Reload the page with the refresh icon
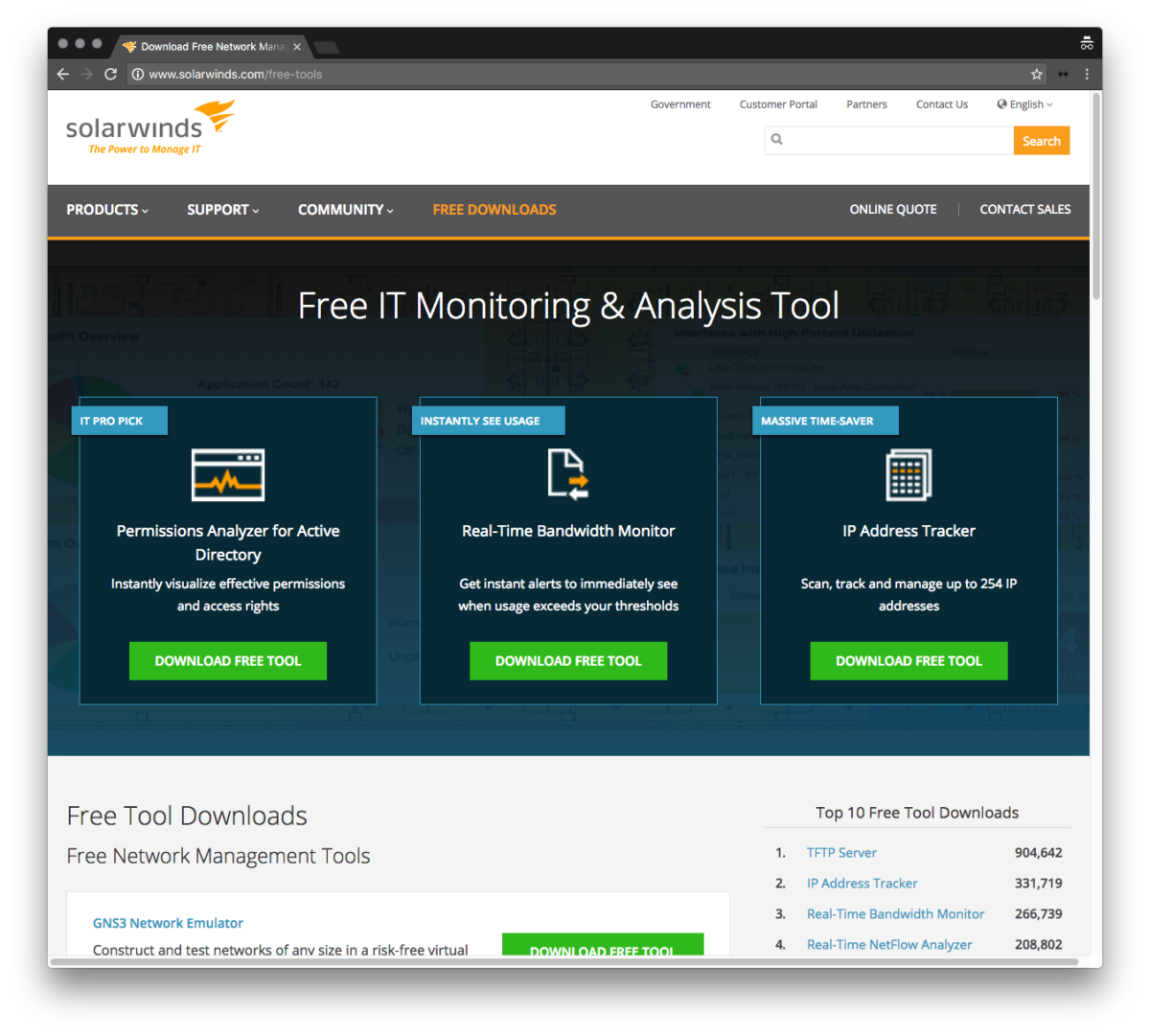This screenshot has width=1150, height=1036. click(x=111, y=74)
